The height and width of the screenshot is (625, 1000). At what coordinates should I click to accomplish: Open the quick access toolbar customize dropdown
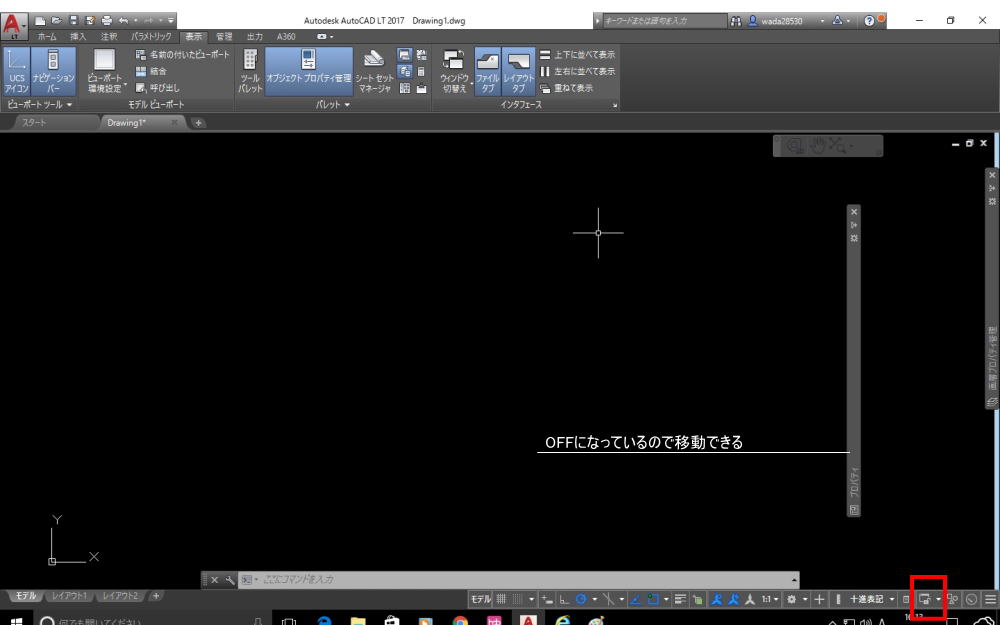[171, 20]
